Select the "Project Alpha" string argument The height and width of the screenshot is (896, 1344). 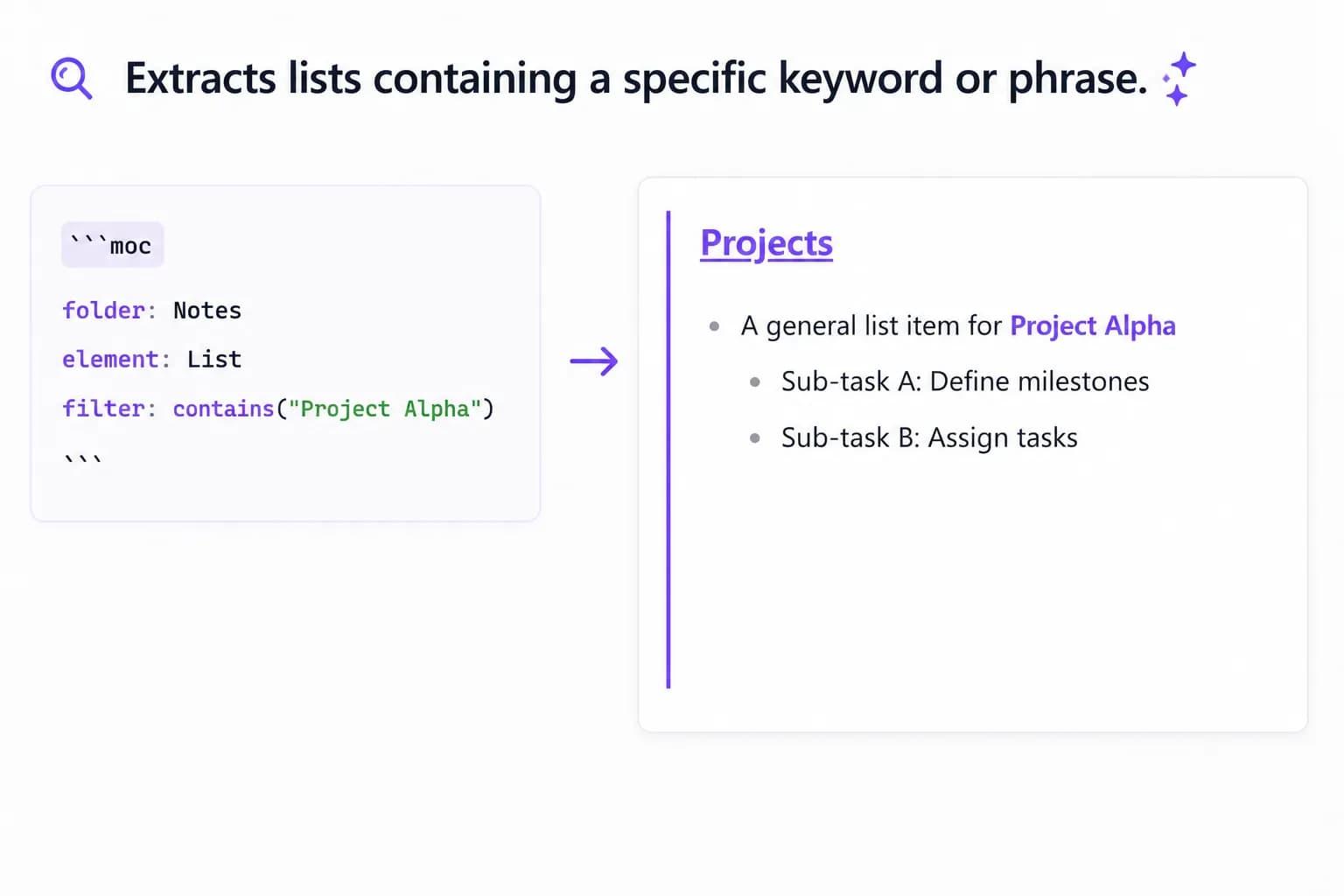click(385, 409)
